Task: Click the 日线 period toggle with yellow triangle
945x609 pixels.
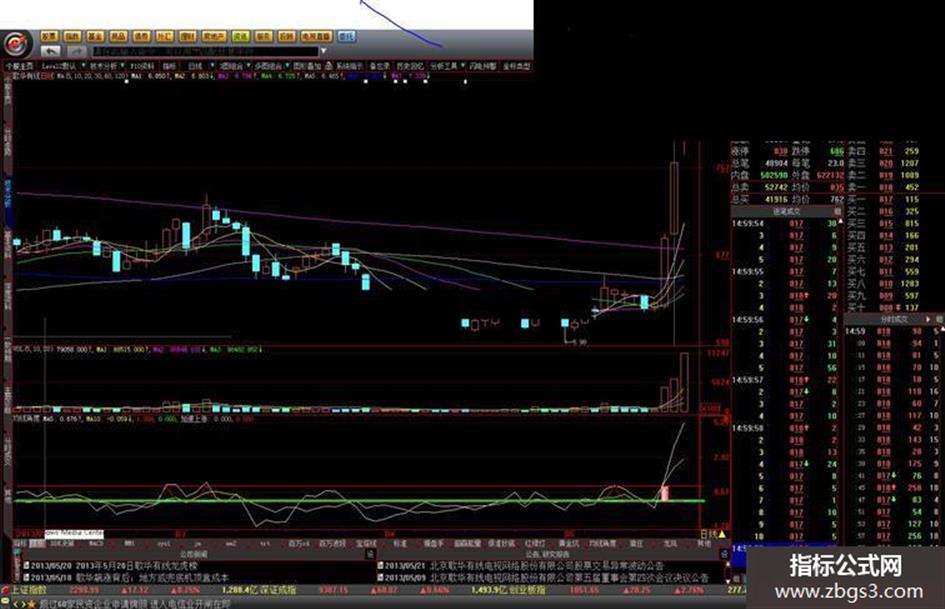Action: coord(712,534)
